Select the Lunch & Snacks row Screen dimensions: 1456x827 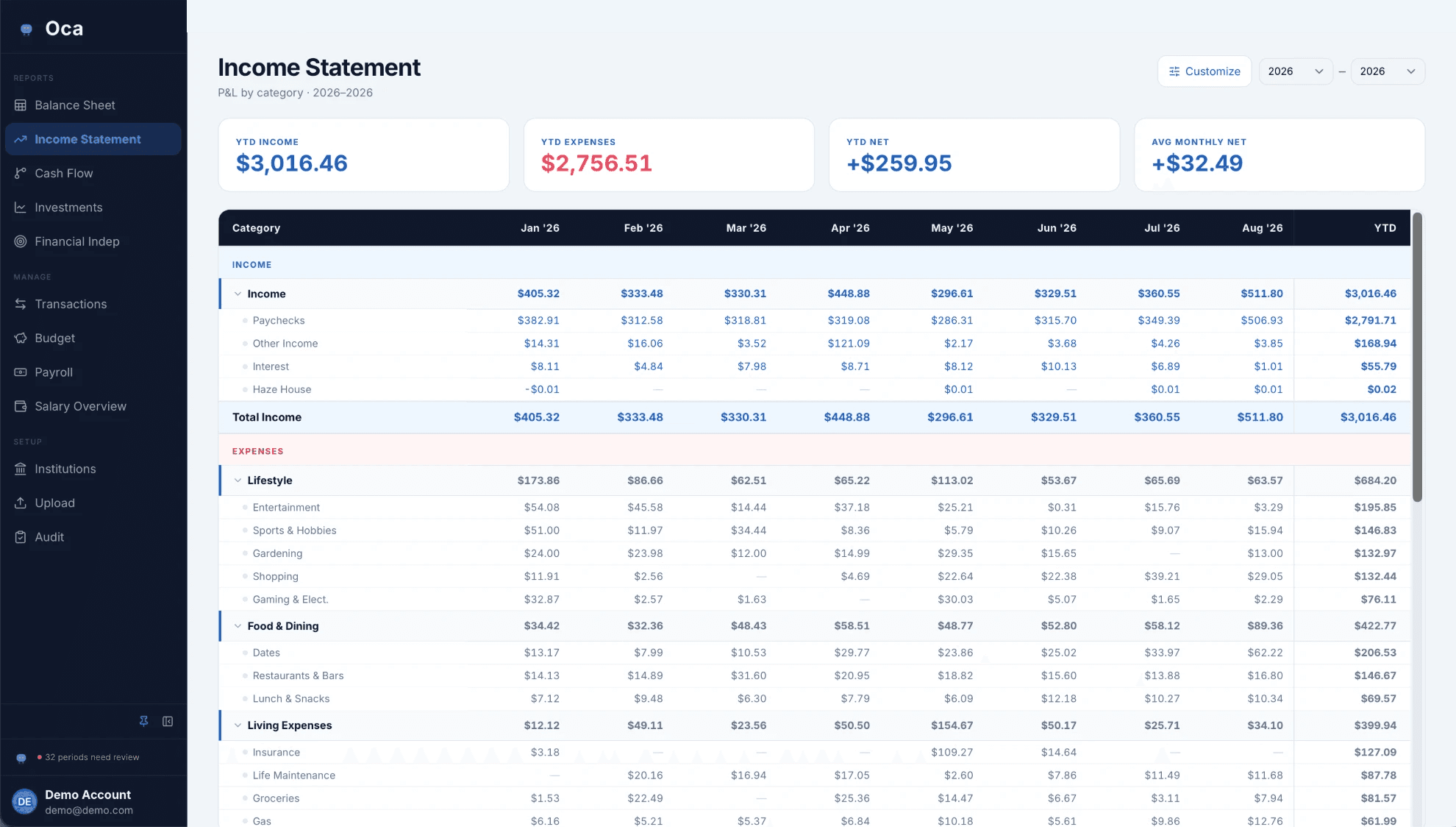click(x=815, y=699)
